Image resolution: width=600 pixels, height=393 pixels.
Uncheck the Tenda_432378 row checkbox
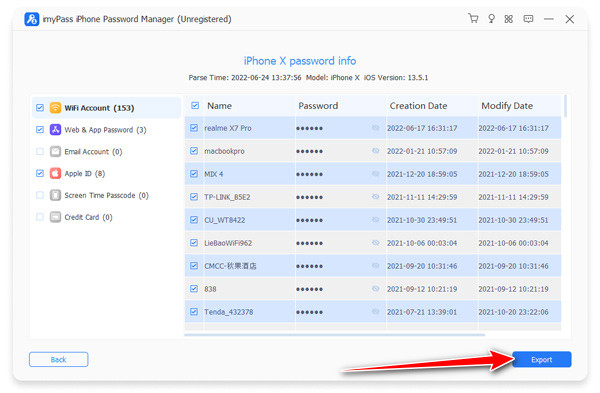click(x=194, y=311)
